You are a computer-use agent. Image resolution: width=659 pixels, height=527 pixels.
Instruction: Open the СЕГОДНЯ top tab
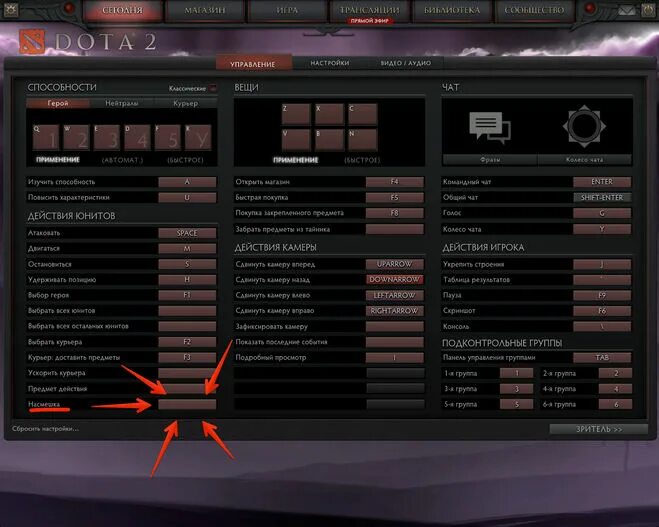[x=122, y=10]
